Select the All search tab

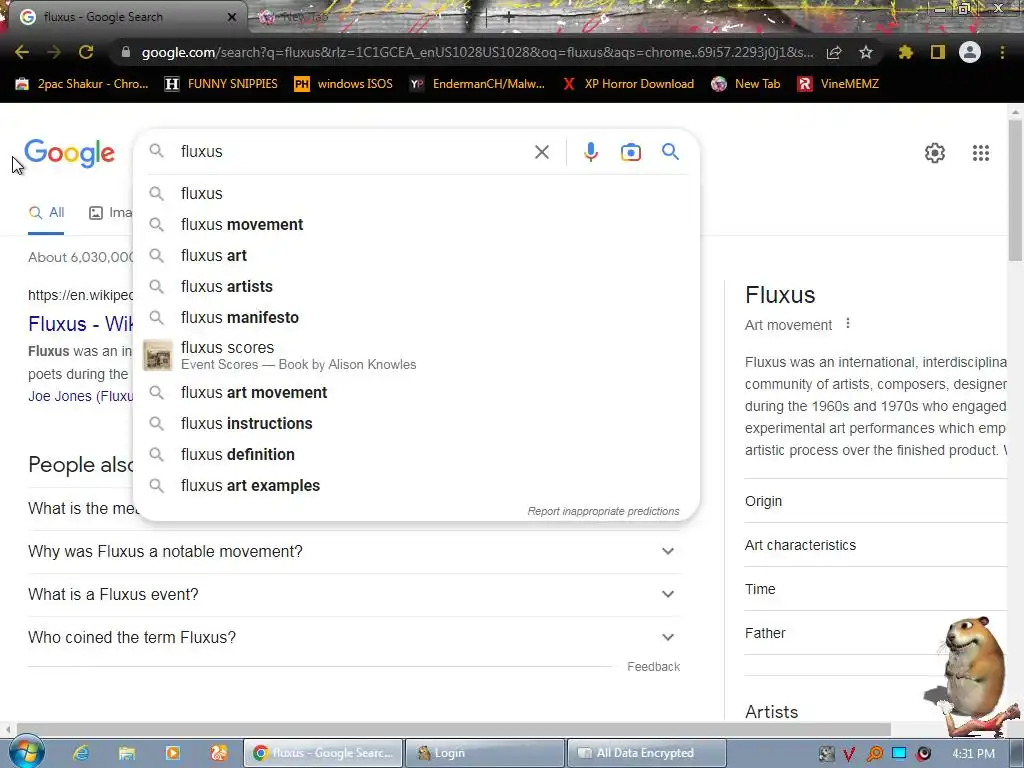click(46, 213)
